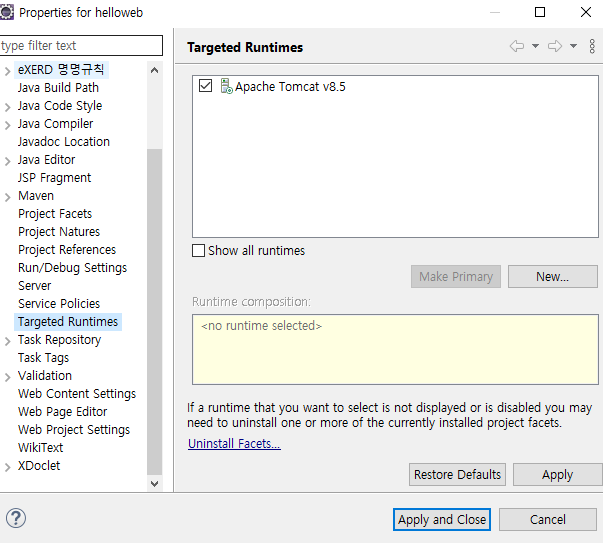603x543 pixels.
Task: Enable Show all runtimes checkbox
Action: (199, 251)
